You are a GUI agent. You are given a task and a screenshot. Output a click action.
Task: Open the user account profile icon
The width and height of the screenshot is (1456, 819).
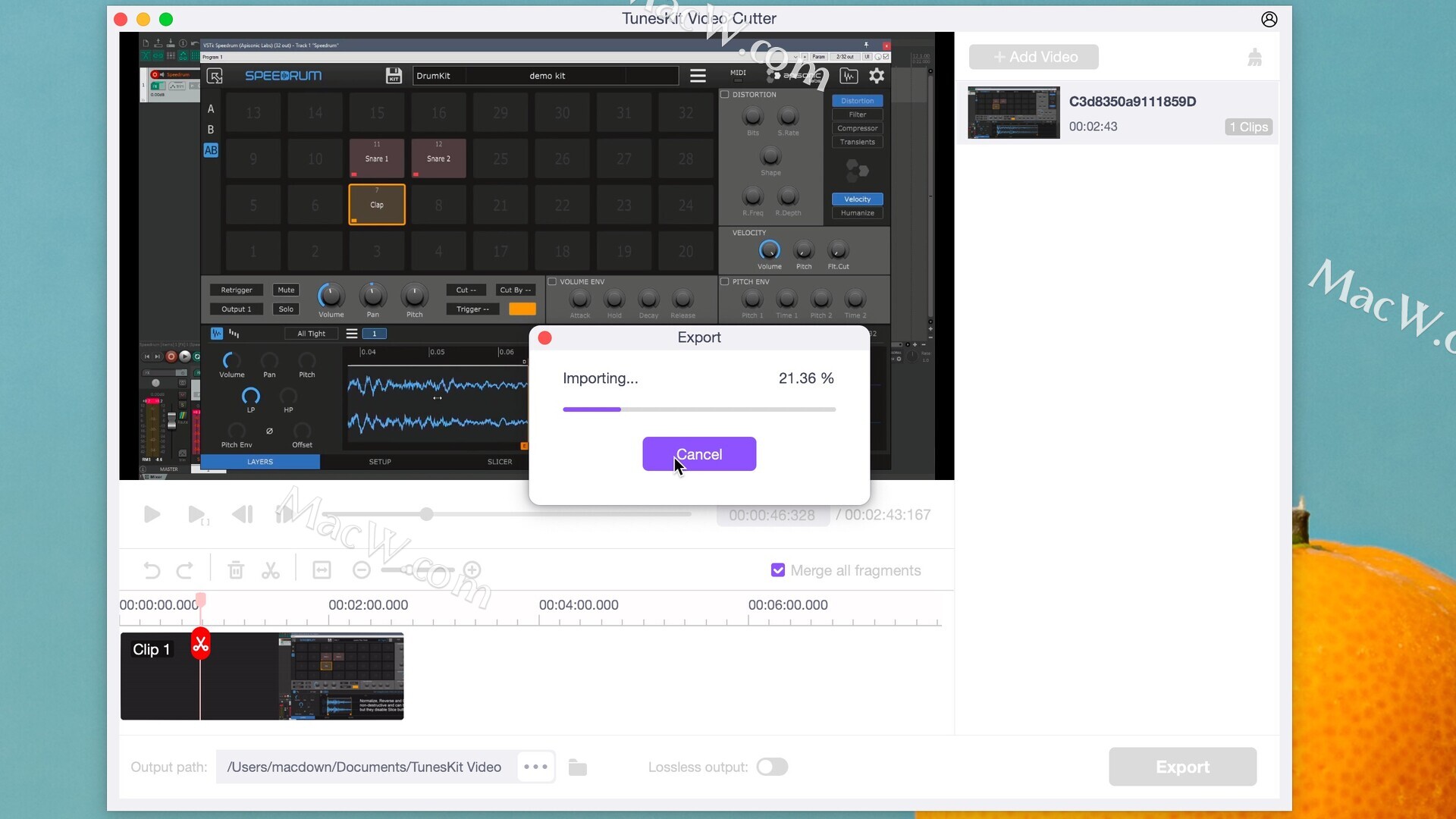point(1269,19)
